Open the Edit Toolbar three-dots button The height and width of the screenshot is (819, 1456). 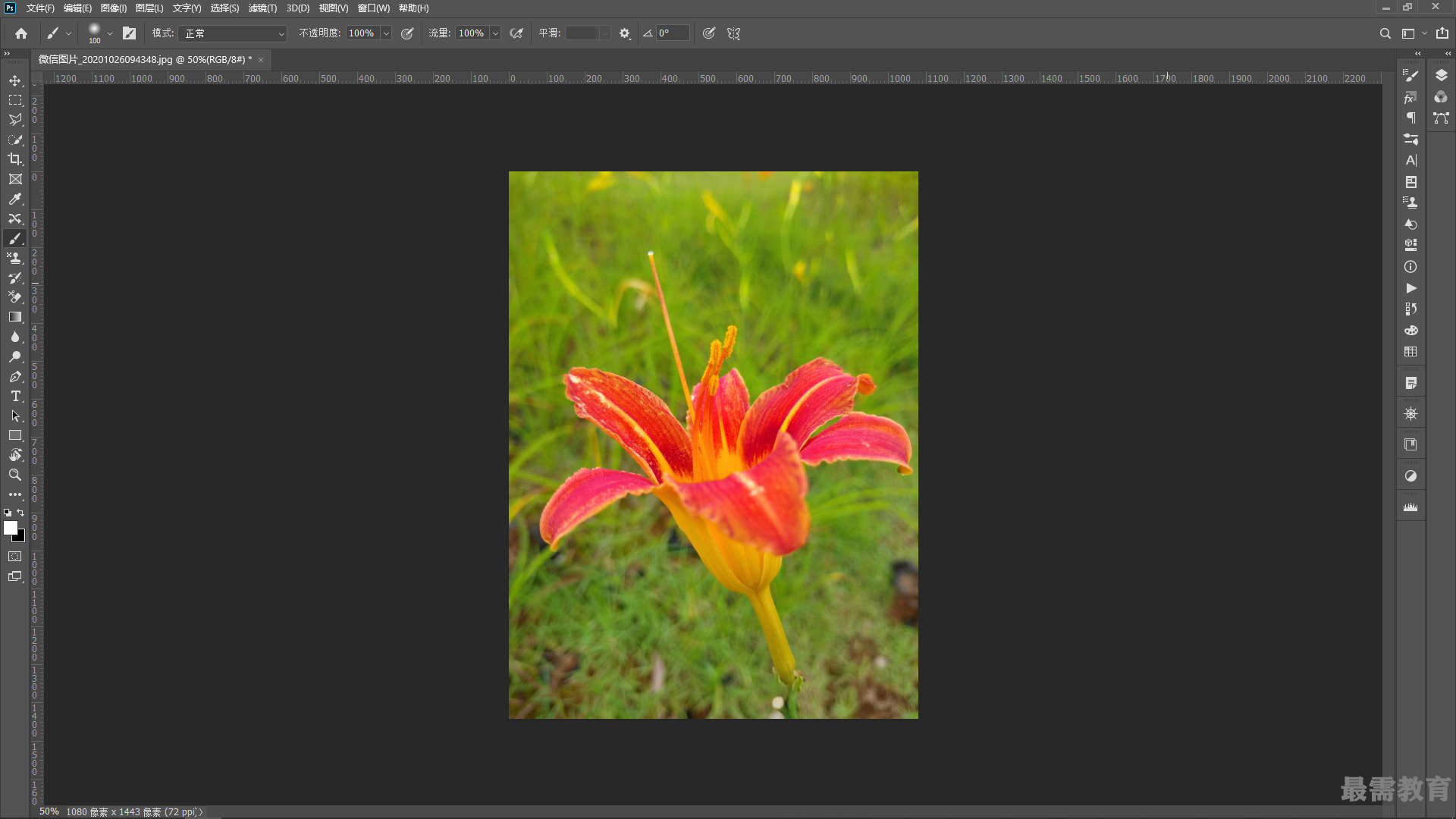[15, 494]
